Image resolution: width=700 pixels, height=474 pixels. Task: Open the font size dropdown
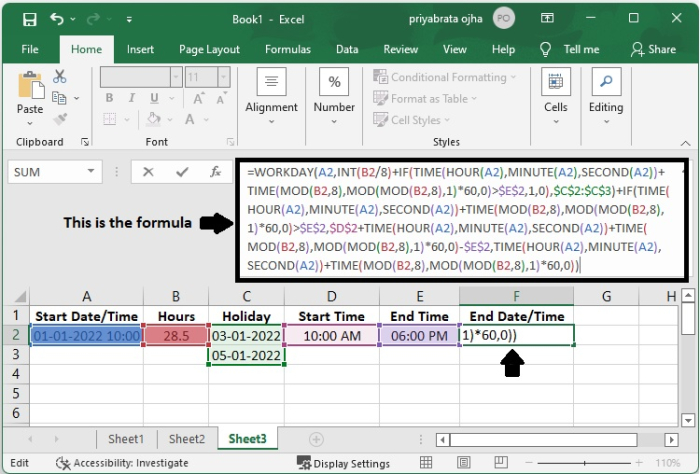point(223,77)
